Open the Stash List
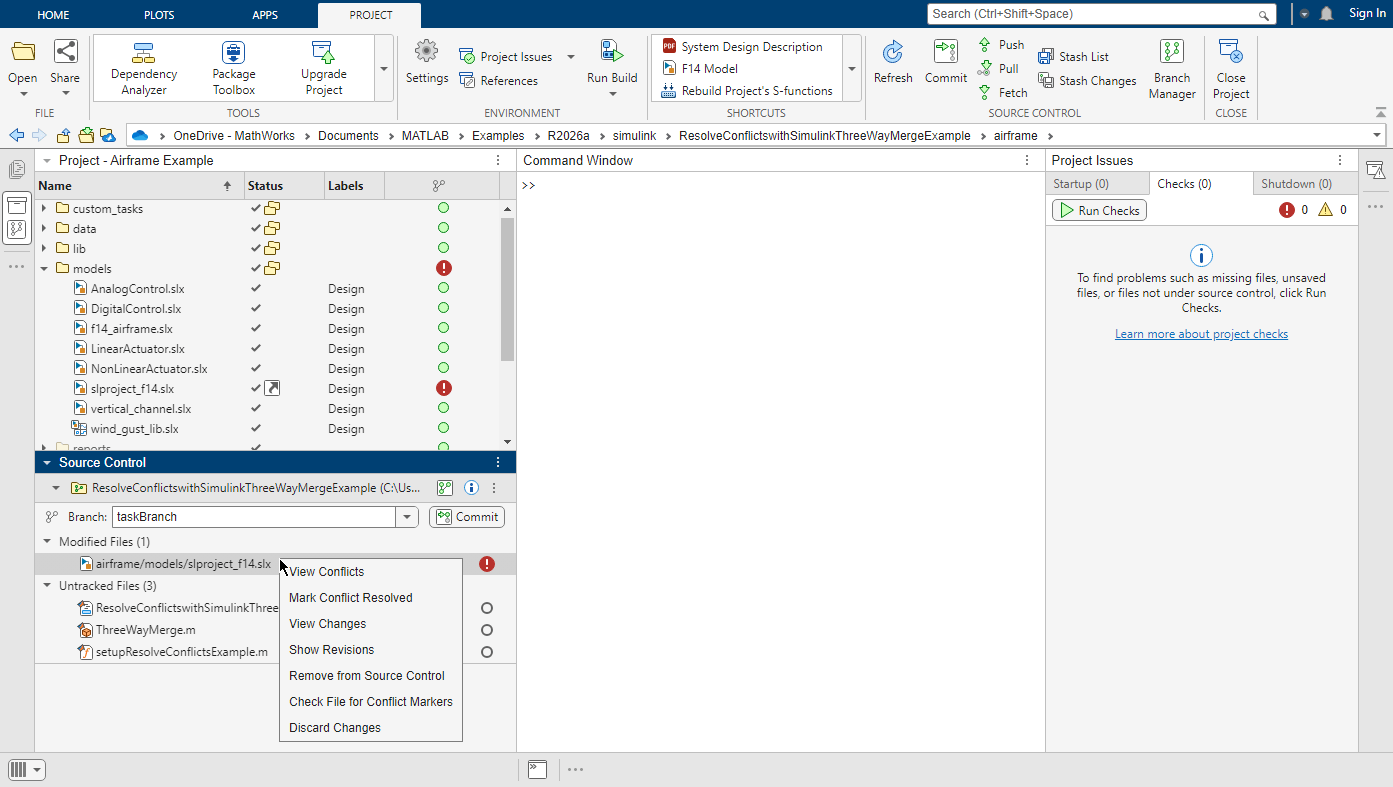Image resolution: width=1393 pixels, height=787 pixels. click(x=1073, y=57)
